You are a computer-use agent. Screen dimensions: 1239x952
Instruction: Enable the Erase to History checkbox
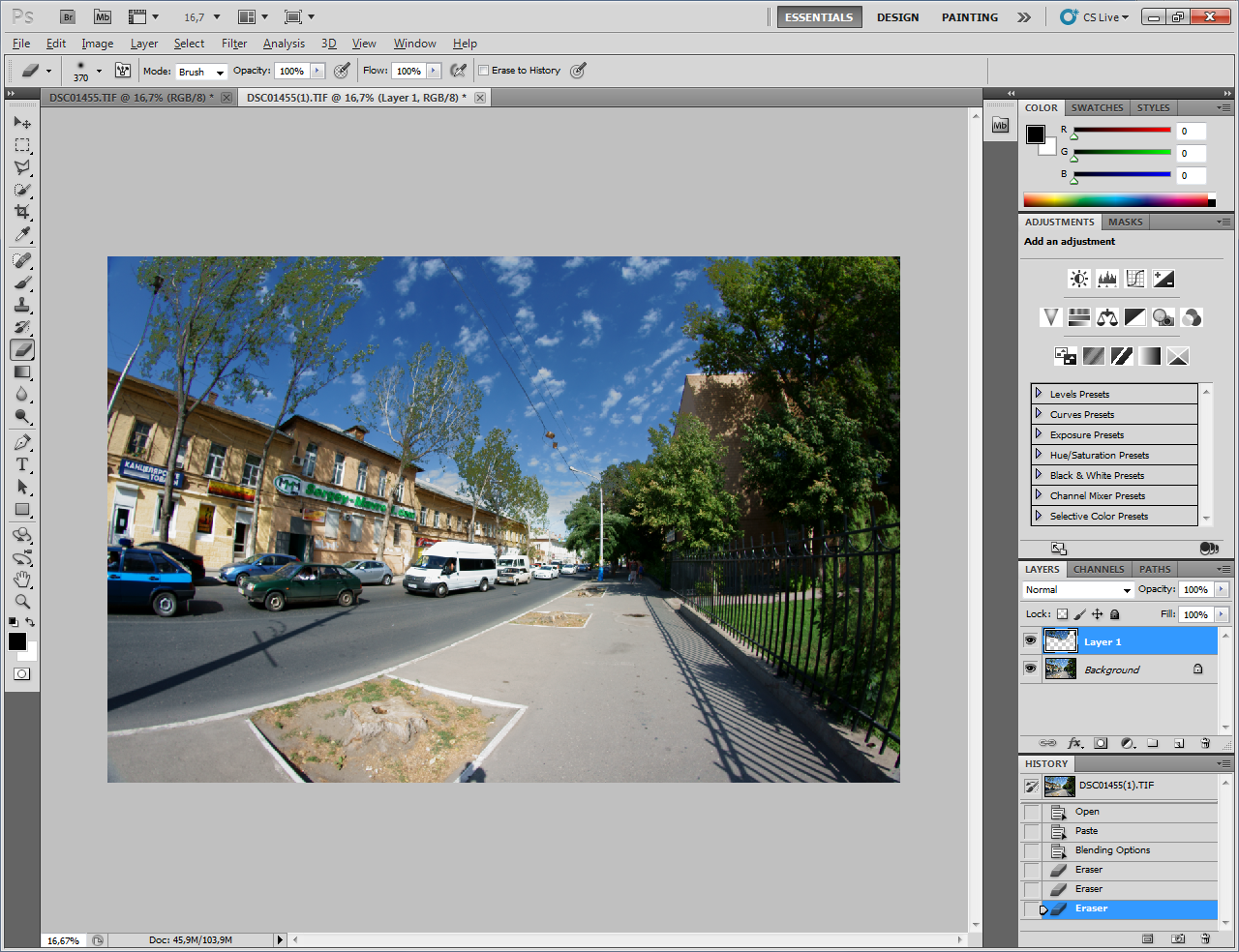[x=483, y=71]
